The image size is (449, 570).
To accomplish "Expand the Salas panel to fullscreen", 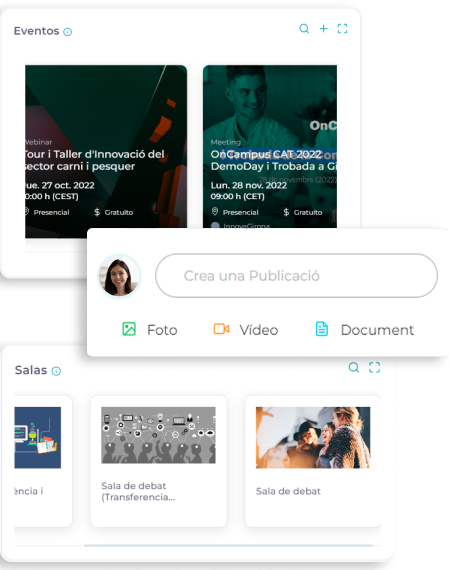I will pyautogui.click(x=374, y=367).
